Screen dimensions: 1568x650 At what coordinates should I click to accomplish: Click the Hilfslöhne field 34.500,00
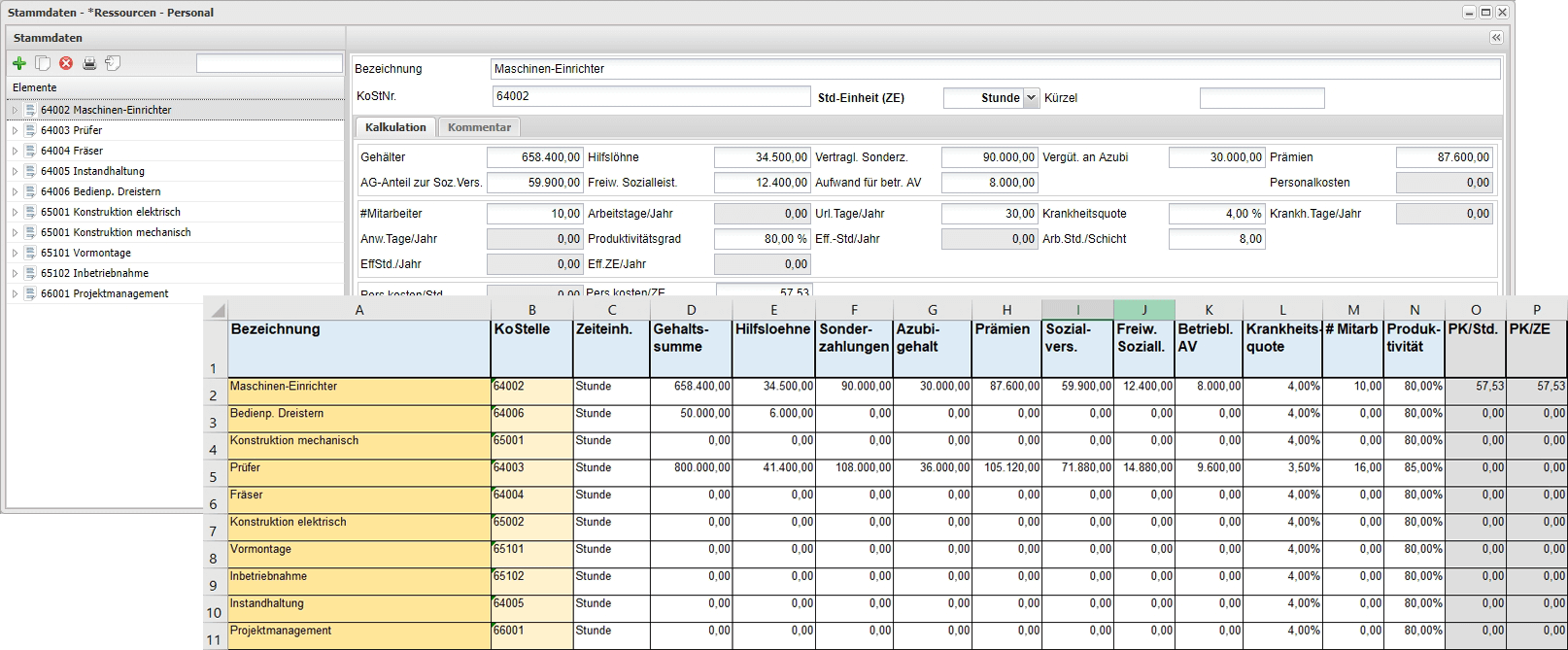point(762,156)
